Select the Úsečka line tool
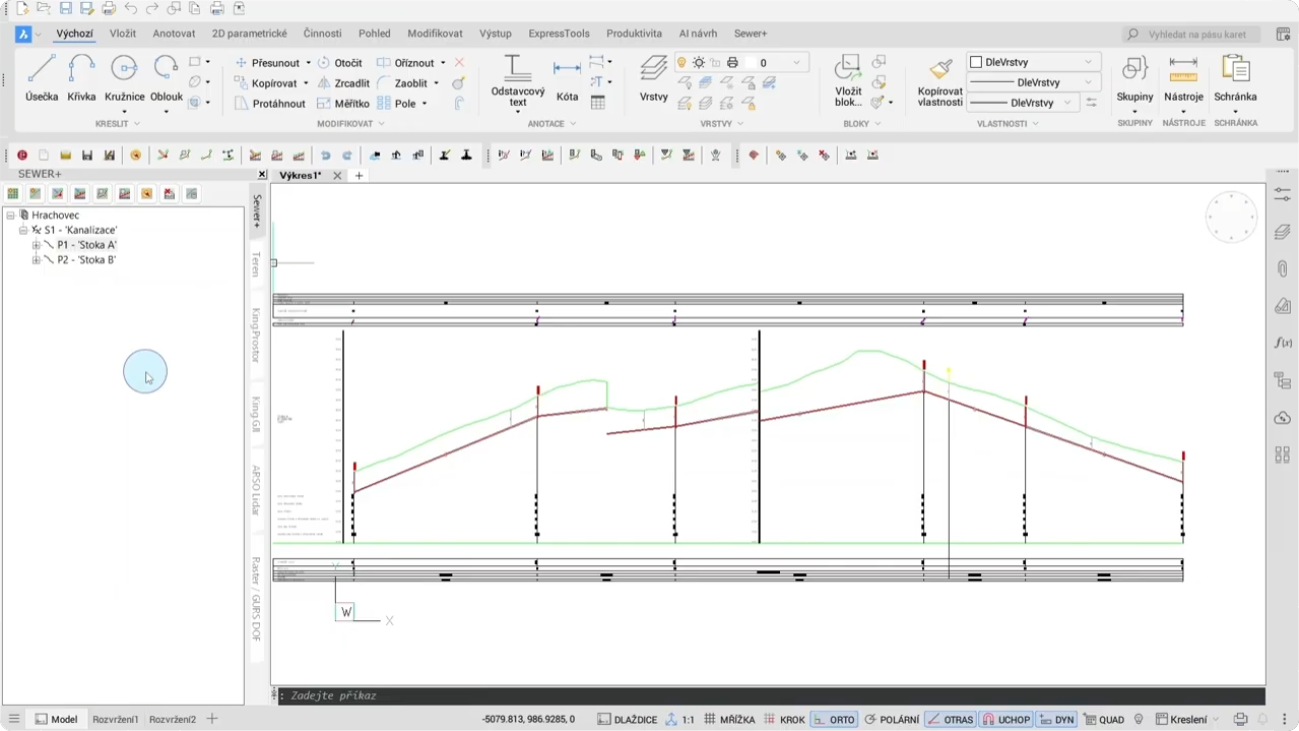1299x731 pixels. coord(41,77)
